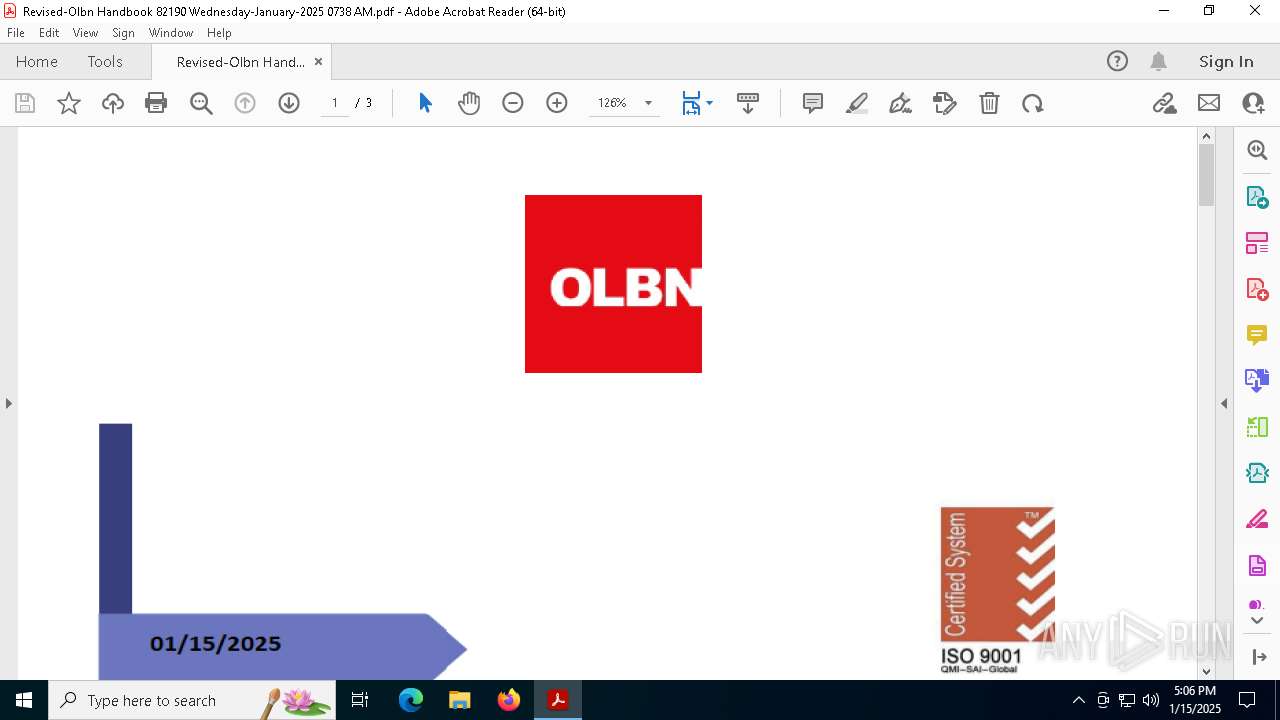Go to previous page with the up arrow

(x=245, y=103)
